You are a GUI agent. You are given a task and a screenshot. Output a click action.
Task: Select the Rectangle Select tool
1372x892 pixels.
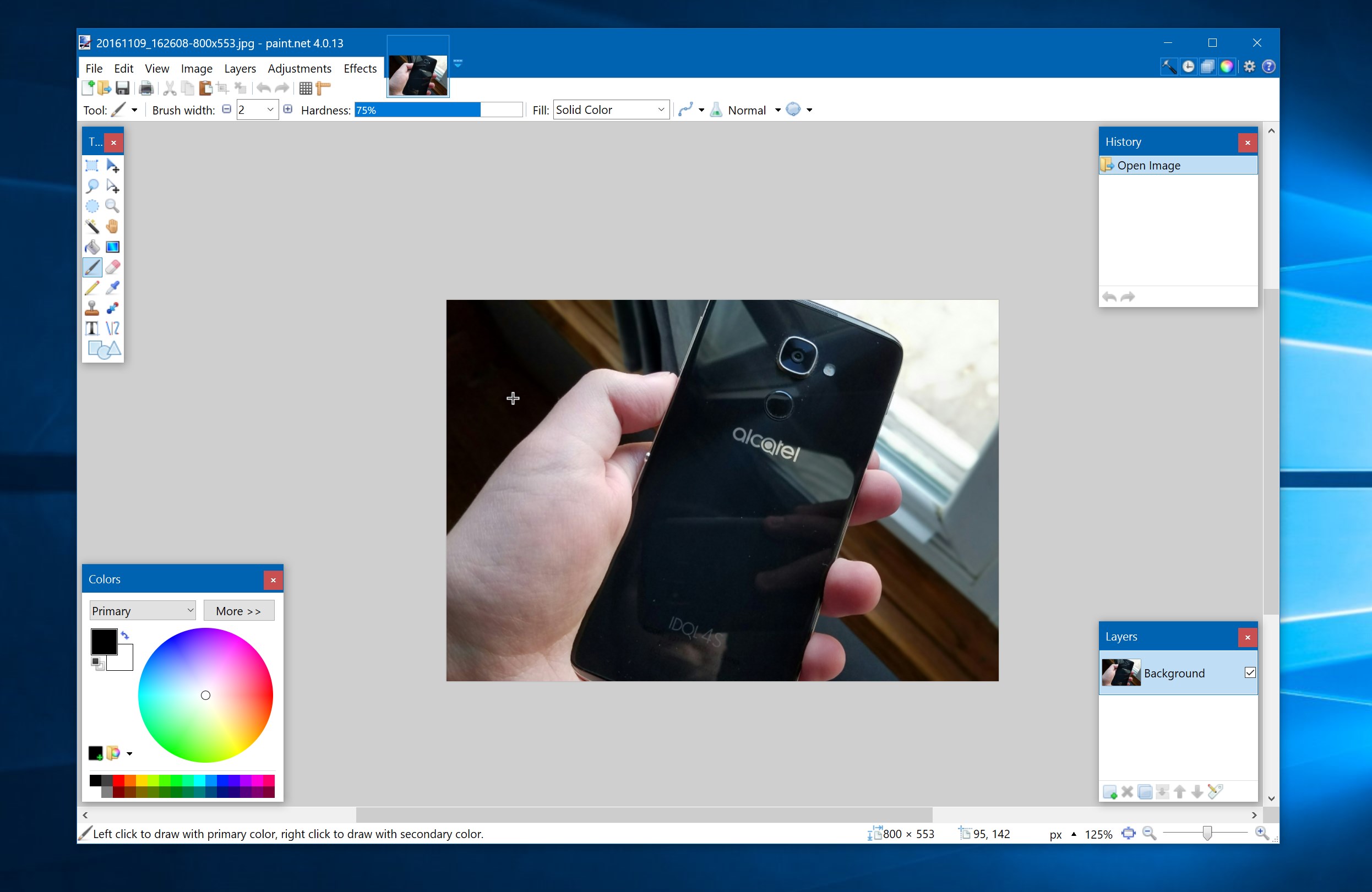coord(91,166)
